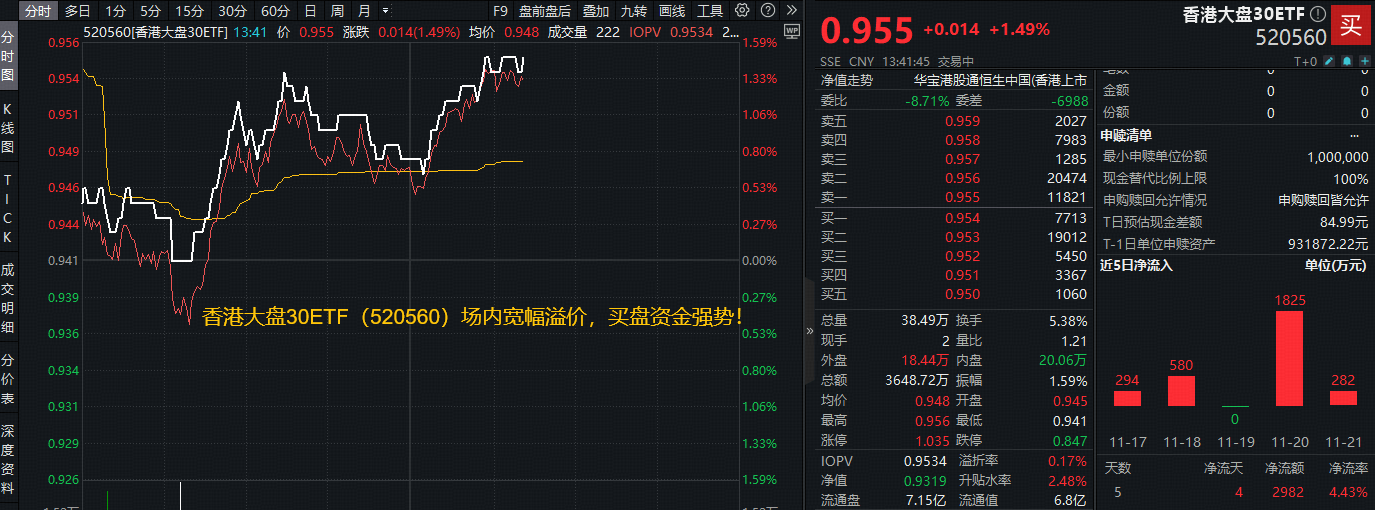The height and width of the screenshot is (510, 1375).
Task: Open the period dropdown arrow after 月
Action: (385, 11)
